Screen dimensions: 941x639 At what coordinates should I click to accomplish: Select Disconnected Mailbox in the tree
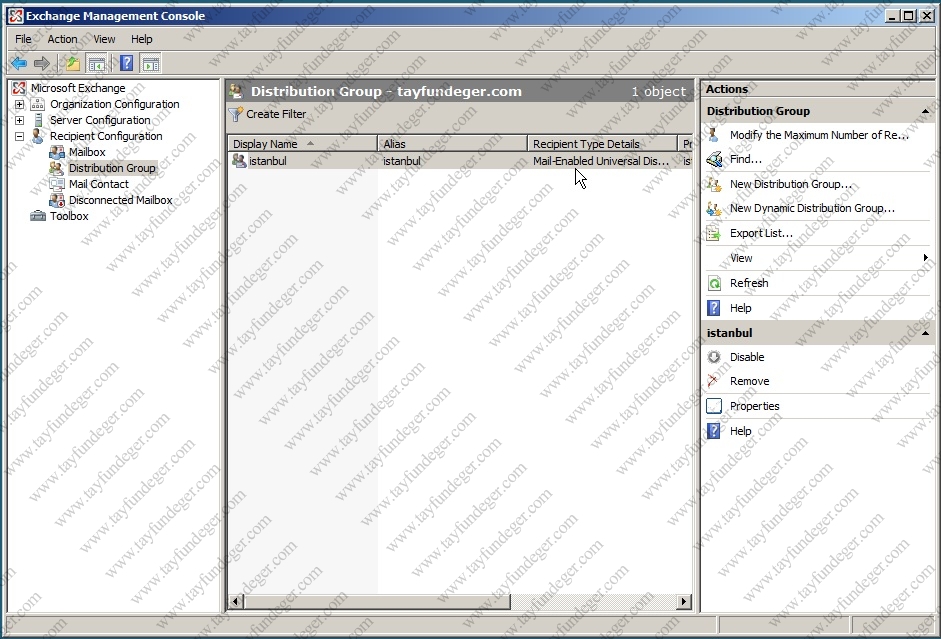coord(121,200)
